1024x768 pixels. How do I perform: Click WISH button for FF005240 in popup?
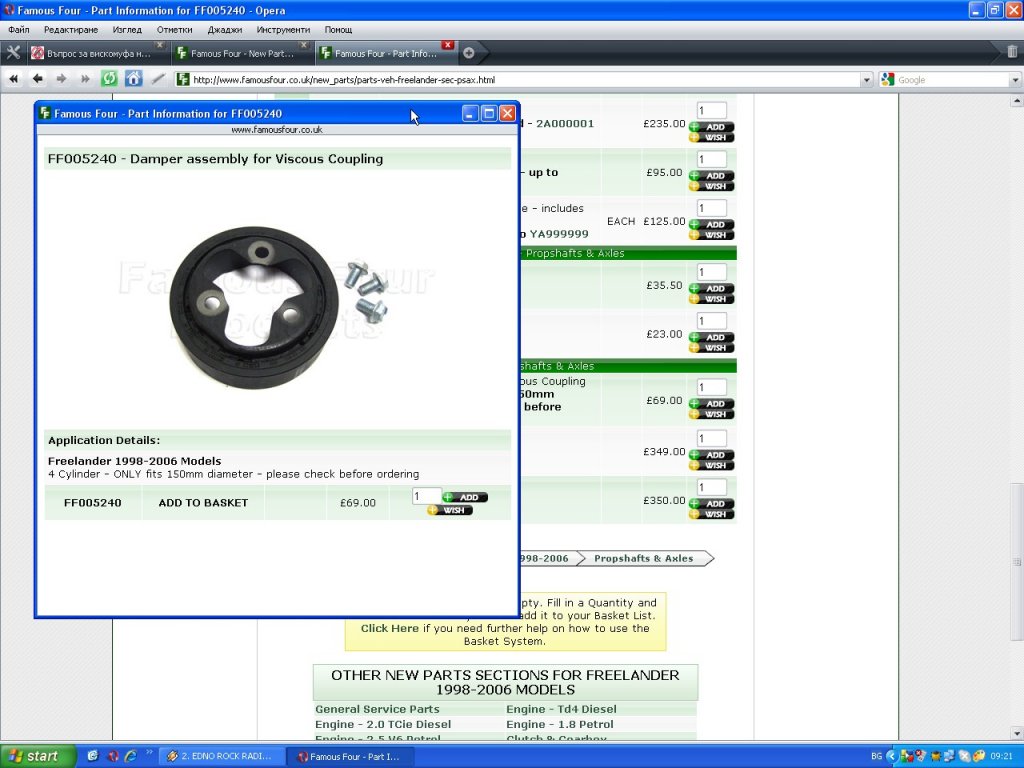pyautogui.click(x=450, y=510)
